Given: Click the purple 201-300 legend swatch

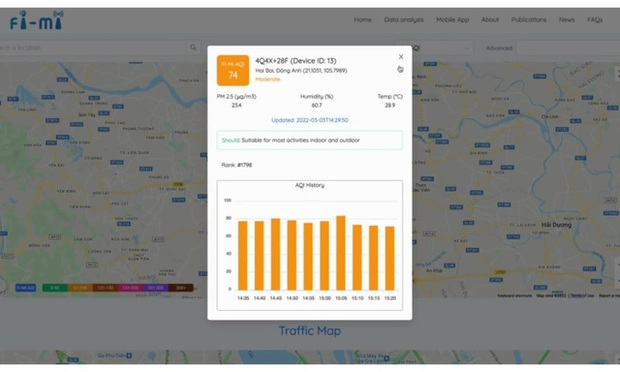Looking at the screenshot, I should 156,288.
